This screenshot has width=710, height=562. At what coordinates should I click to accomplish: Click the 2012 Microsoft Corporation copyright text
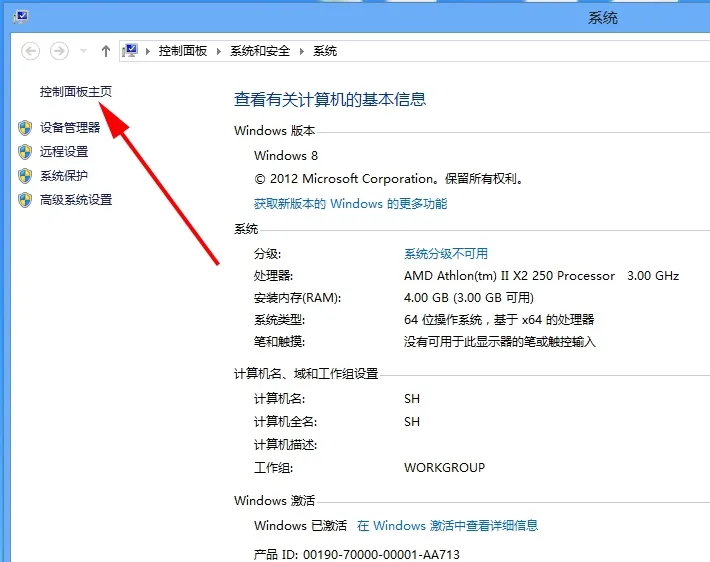pyautogui.click(x=389, y=179)
